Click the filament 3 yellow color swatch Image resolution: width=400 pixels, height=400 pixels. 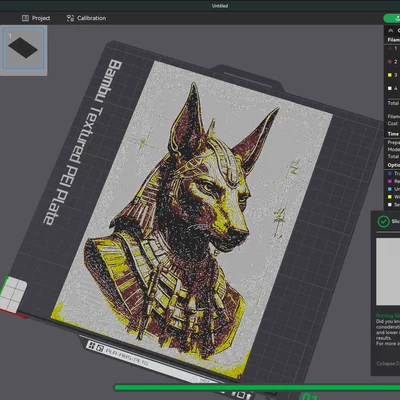click(x=390, y=75)
